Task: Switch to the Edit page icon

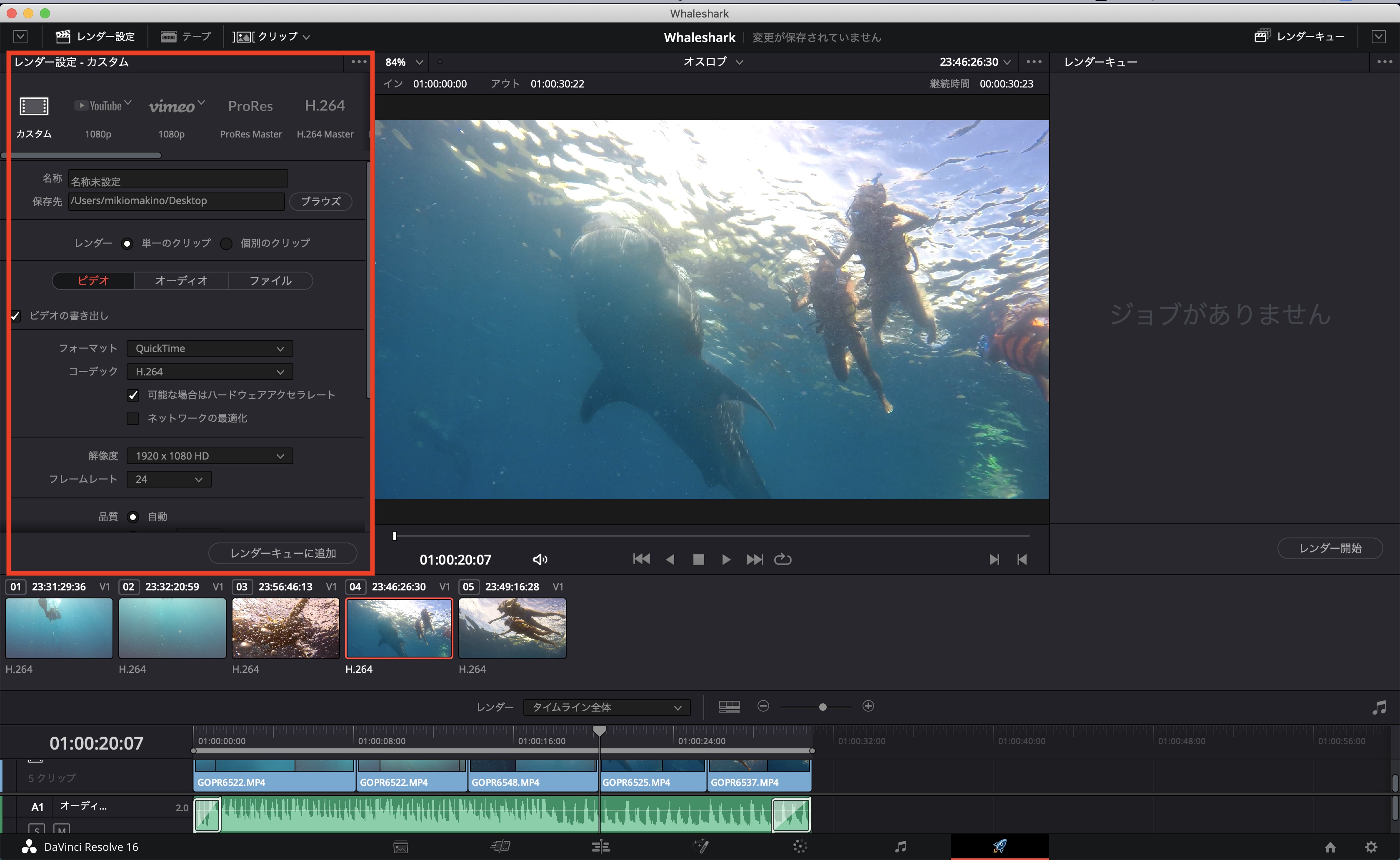Action: click(x=600, y=846)
